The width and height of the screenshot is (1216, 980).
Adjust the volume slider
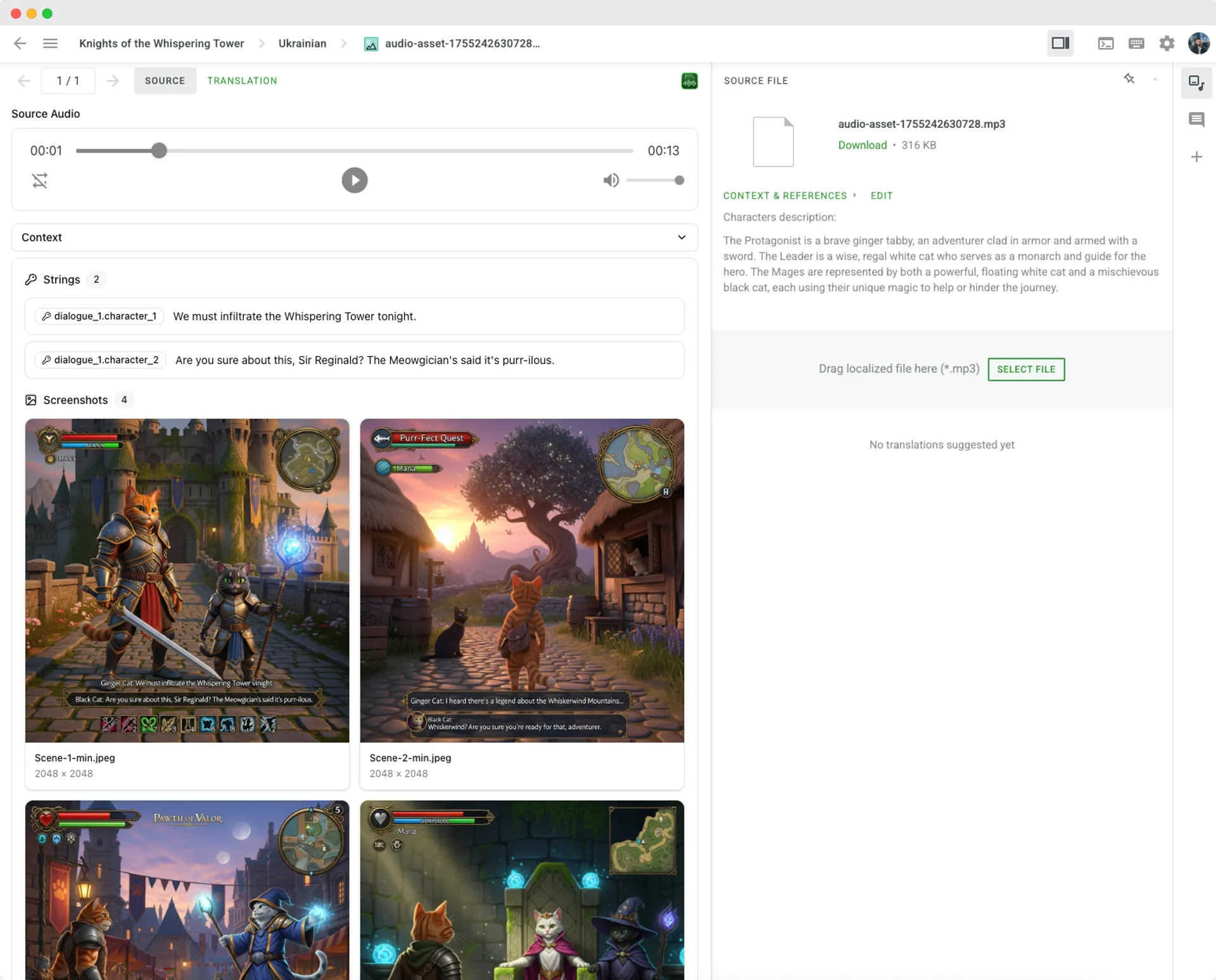[x=655, y=180]
